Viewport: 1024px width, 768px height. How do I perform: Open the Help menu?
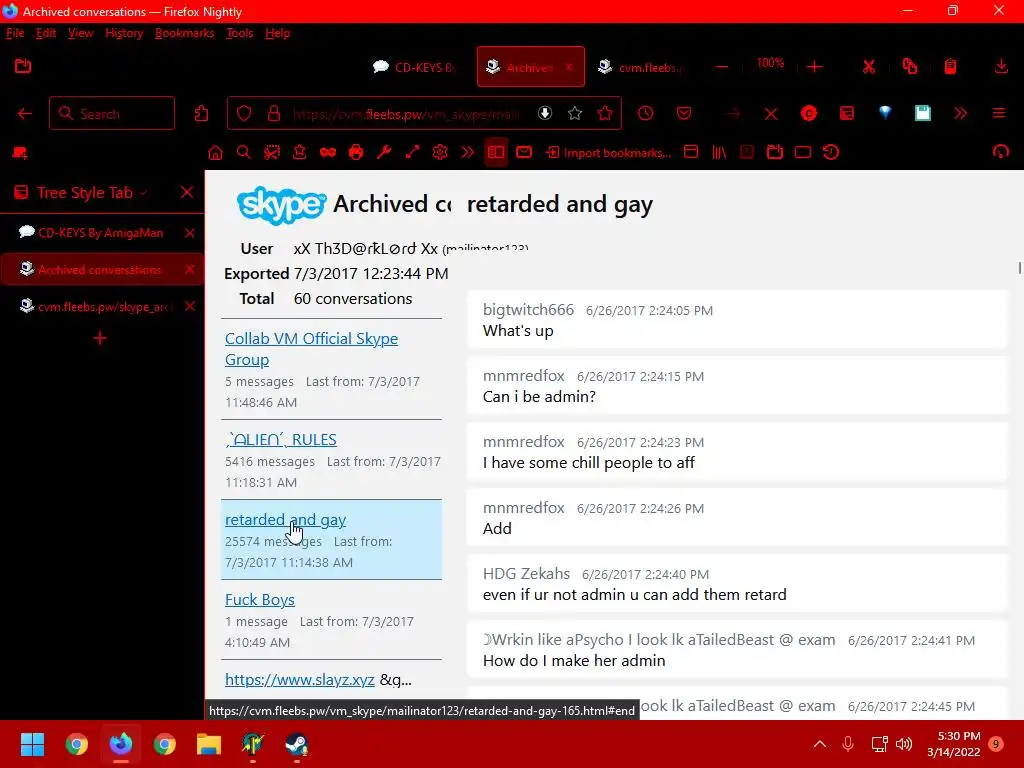[x=277, y=33]
